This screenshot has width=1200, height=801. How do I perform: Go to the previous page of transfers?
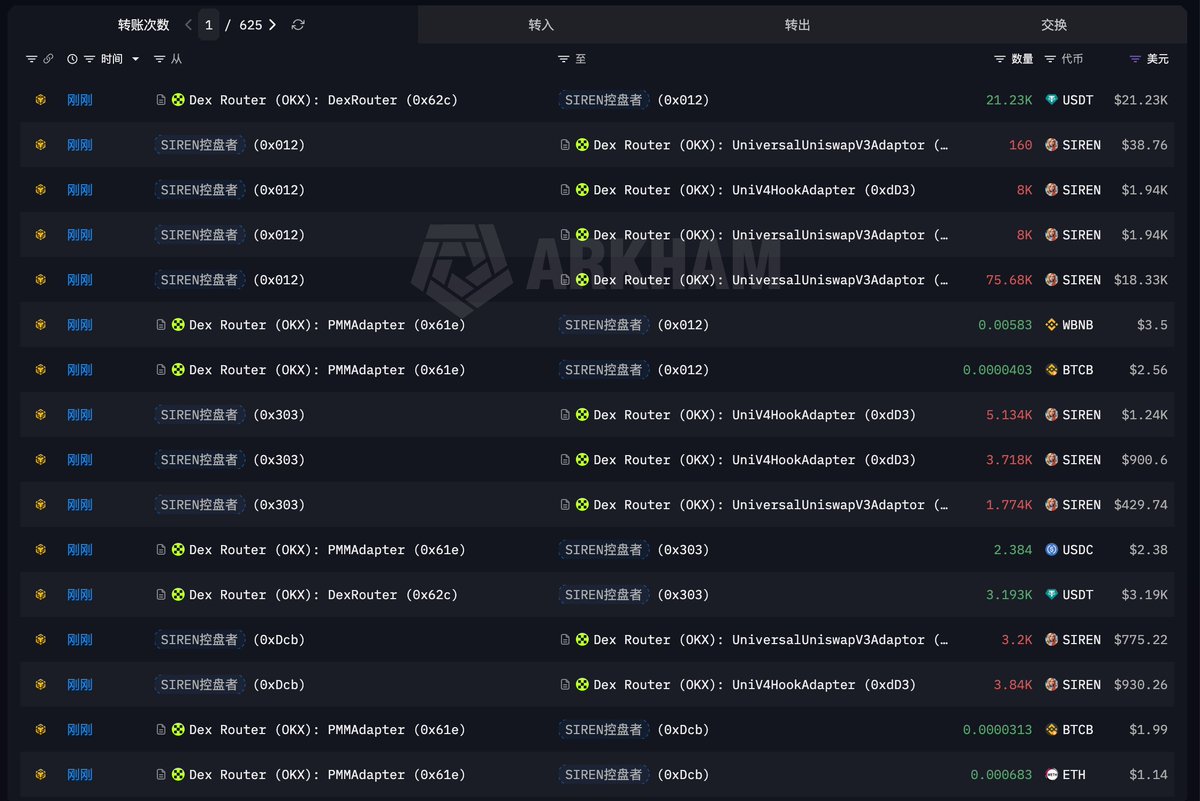pos(188,25)
